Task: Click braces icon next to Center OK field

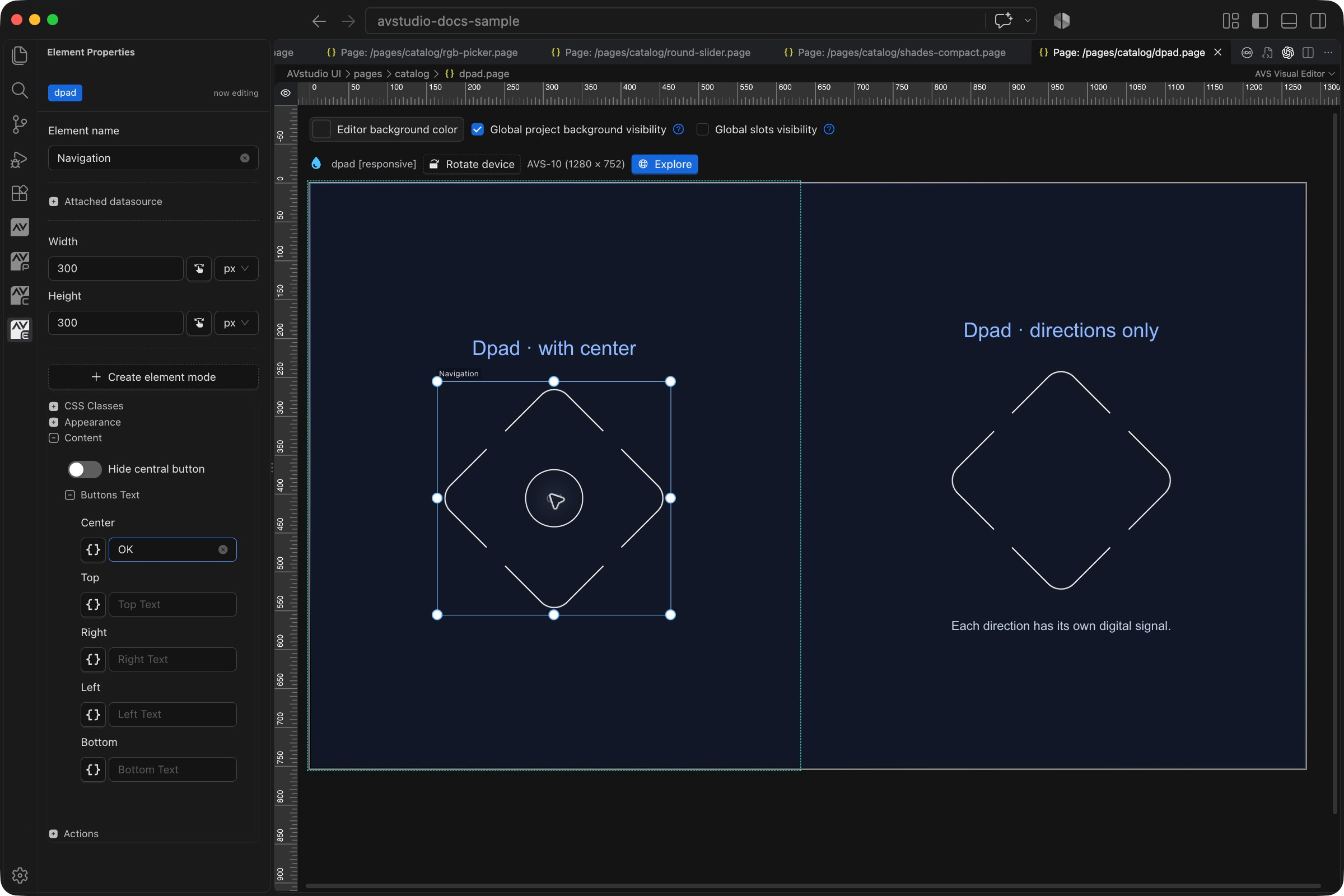Action: coord(93,550)
